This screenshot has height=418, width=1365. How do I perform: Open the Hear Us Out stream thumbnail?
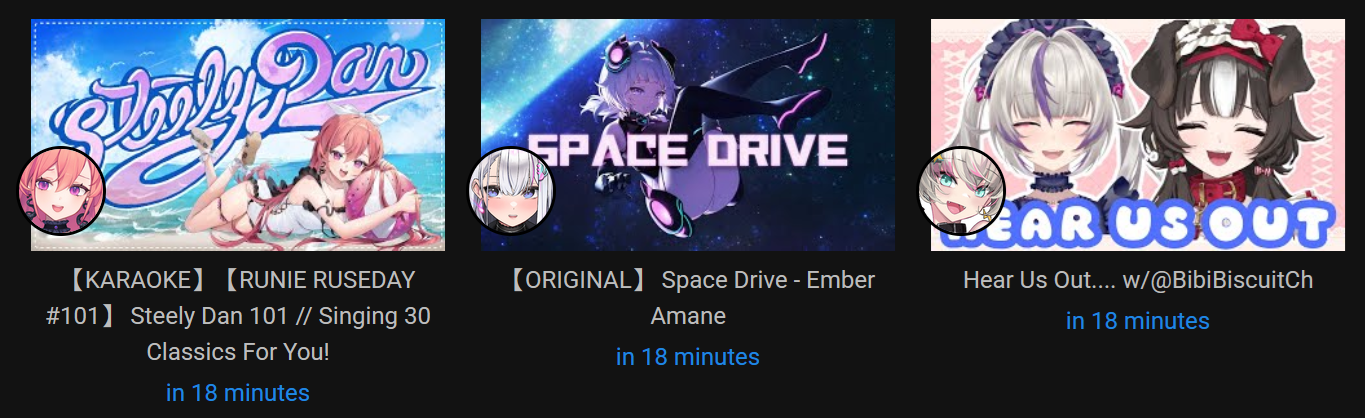1138,134
